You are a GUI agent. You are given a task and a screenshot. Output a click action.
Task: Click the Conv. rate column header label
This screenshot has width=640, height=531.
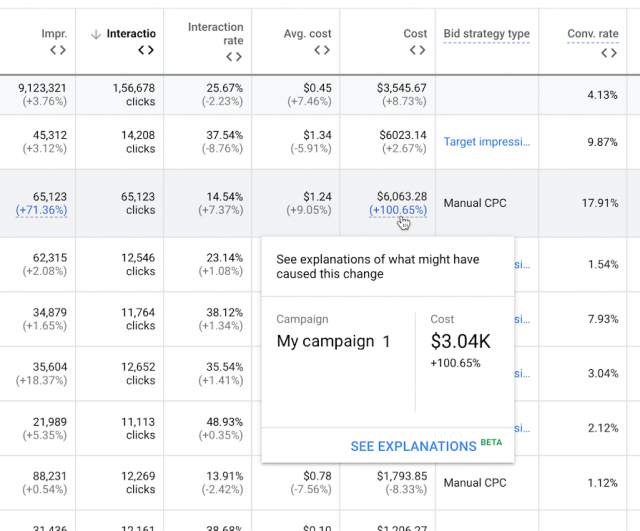click(593, 34)
